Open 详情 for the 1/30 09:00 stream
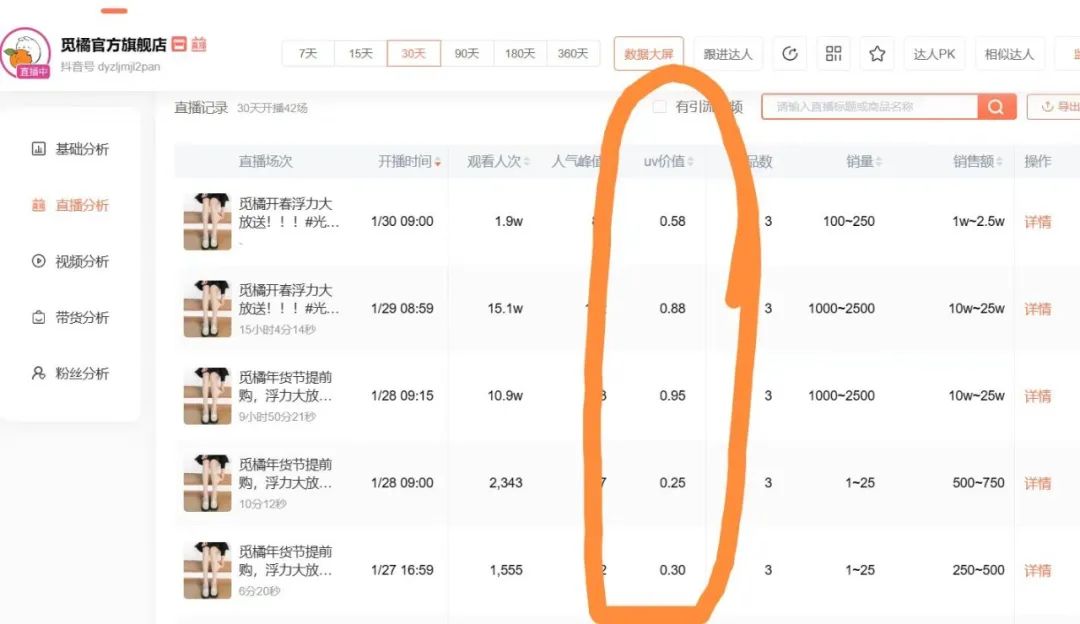1080x624 pixels. click(x=1037, y=222)
